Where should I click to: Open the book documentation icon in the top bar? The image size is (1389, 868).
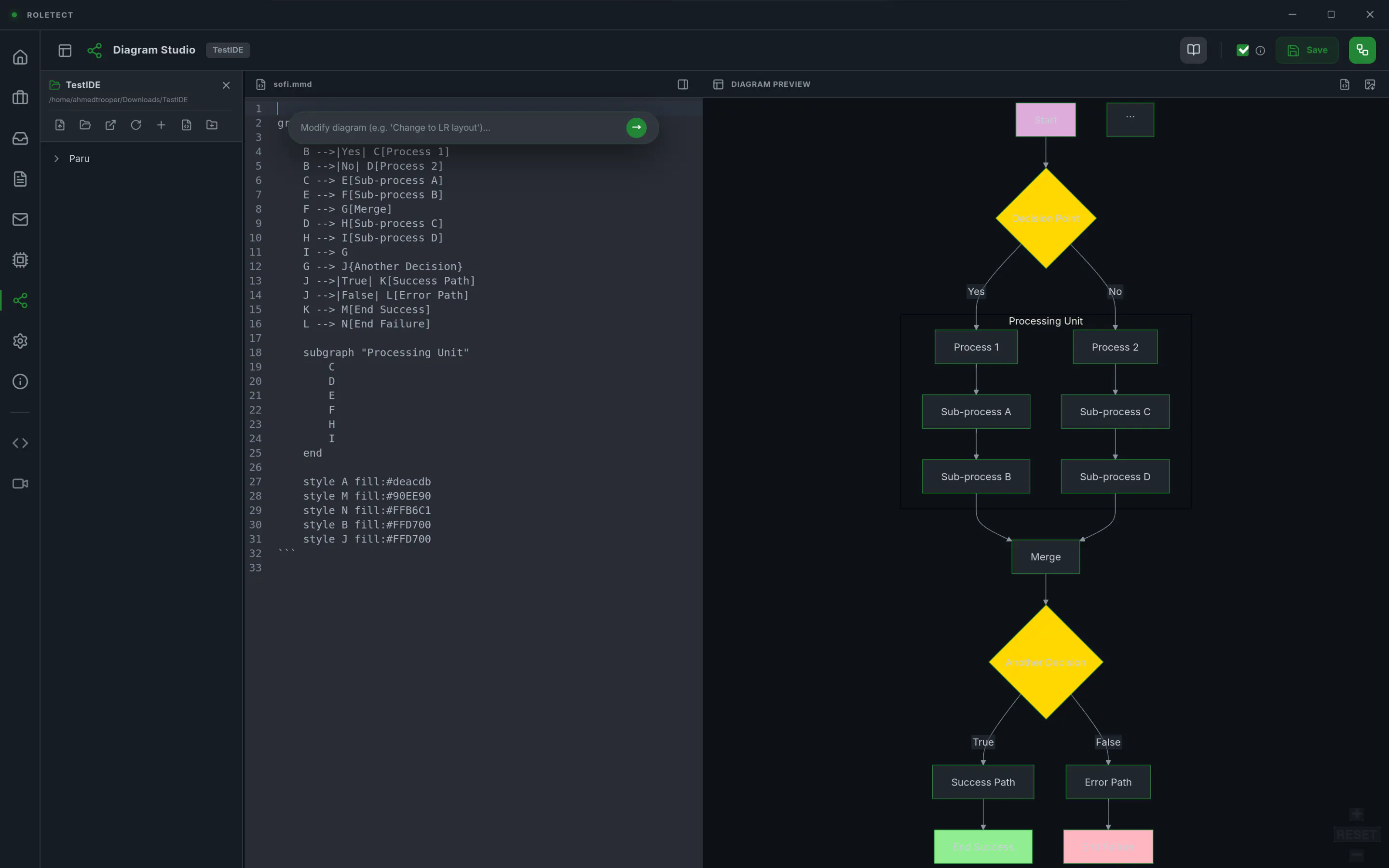click(1193, 50)
